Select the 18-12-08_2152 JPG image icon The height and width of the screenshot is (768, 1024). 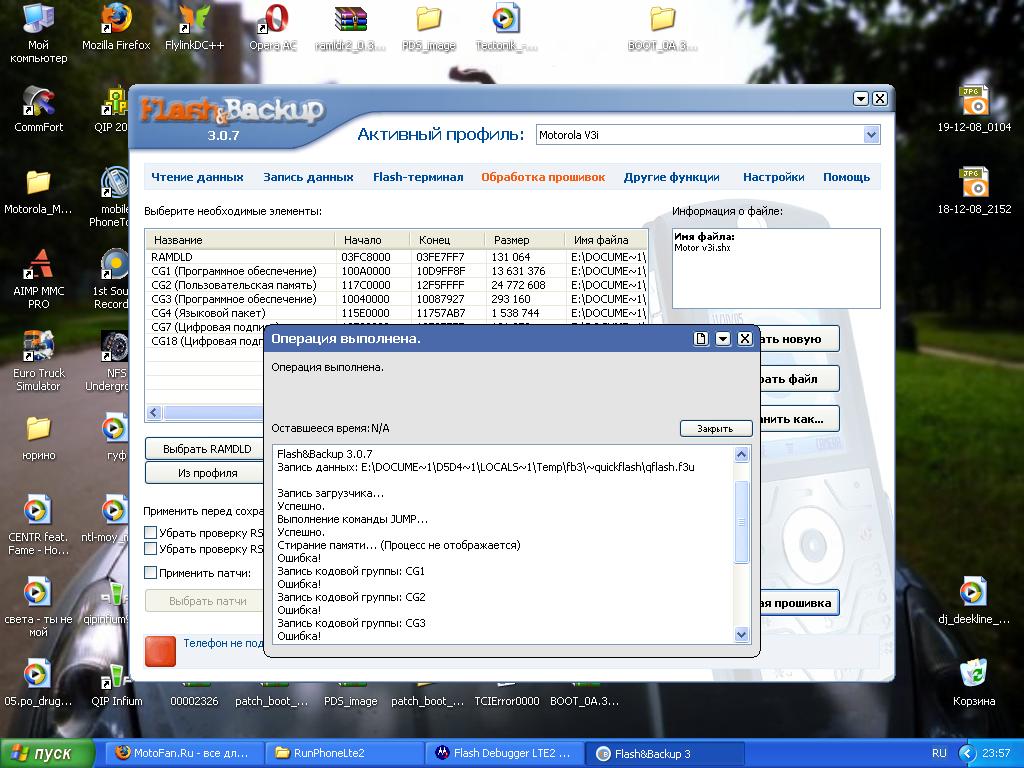(x=974, y=191)
